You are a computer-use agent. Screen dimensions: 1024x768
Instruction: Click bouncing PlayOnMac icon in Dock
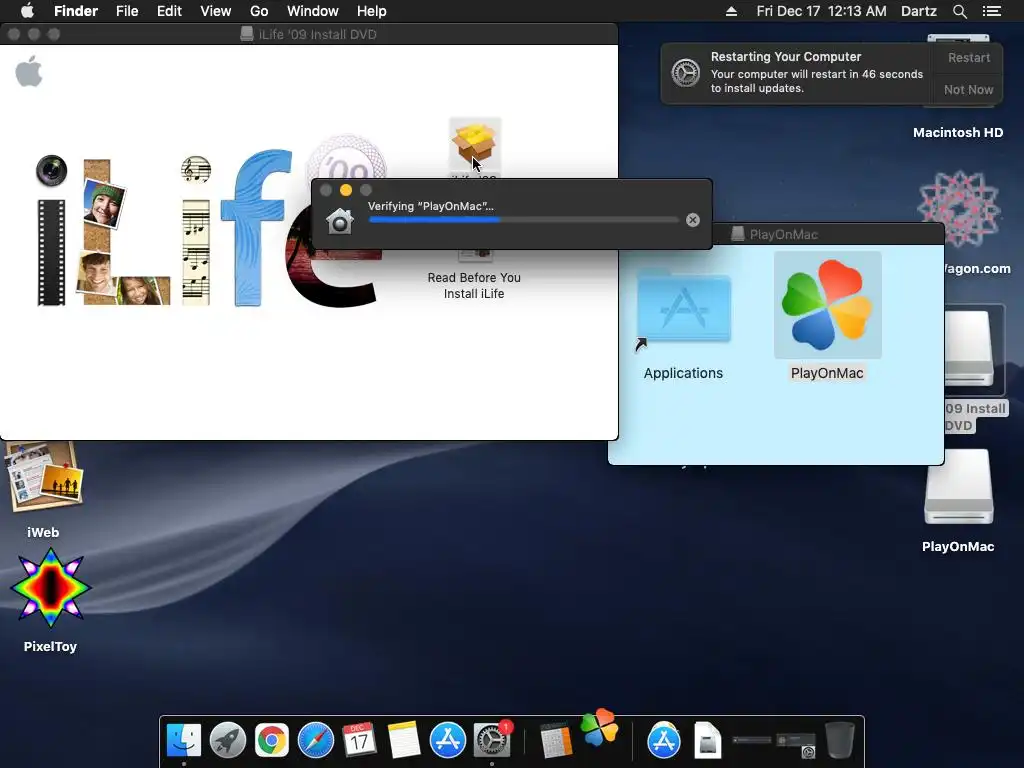(x=600, y=727)
